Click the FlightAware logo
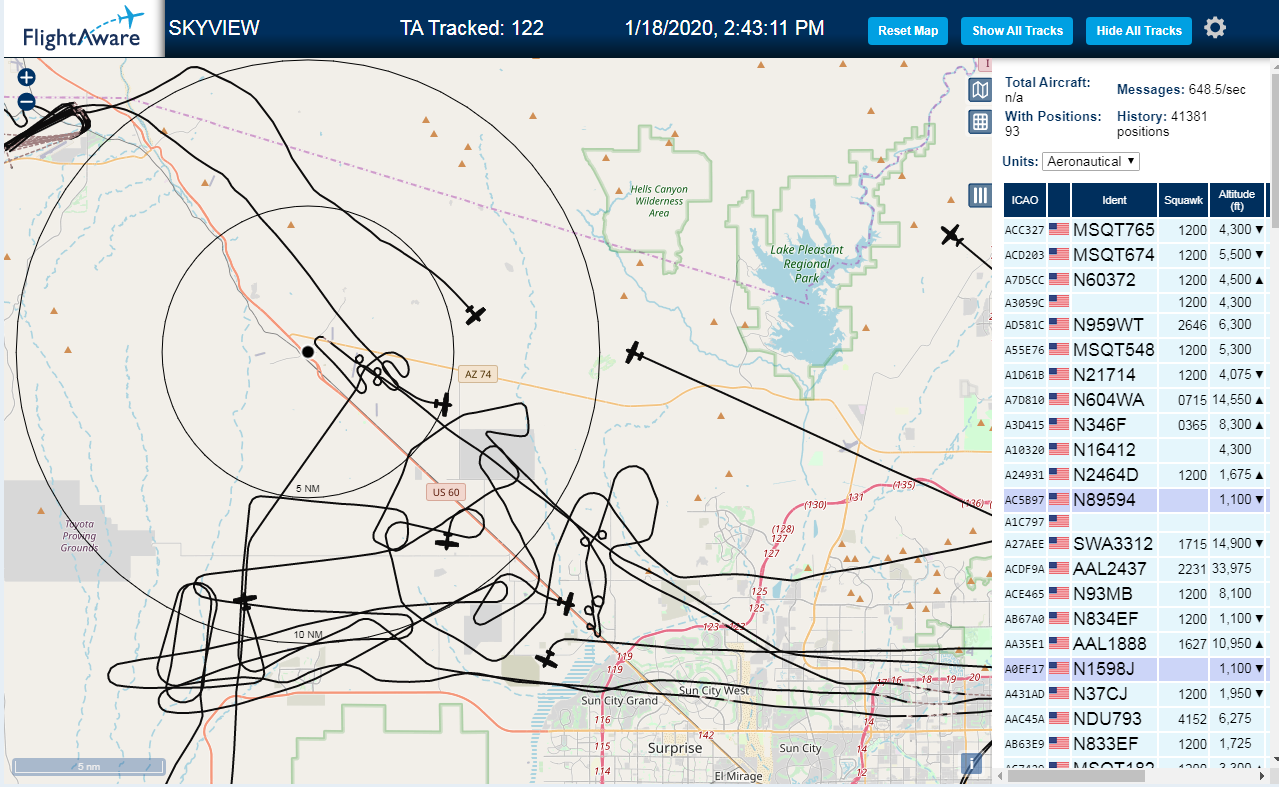 pyautogui.click(x=83, y=29)
